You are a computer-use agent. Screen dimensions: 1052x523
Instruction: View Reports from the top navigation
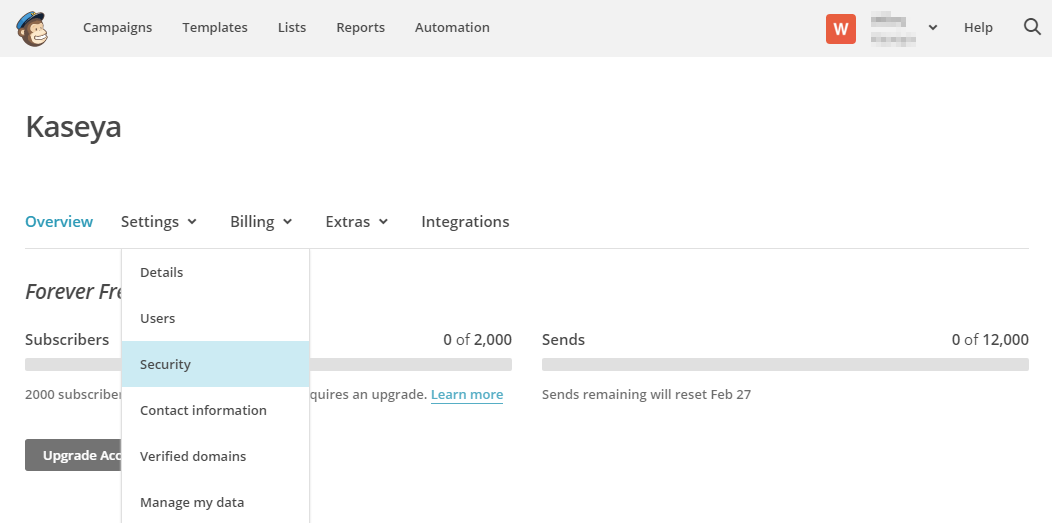tap(360, 27)
